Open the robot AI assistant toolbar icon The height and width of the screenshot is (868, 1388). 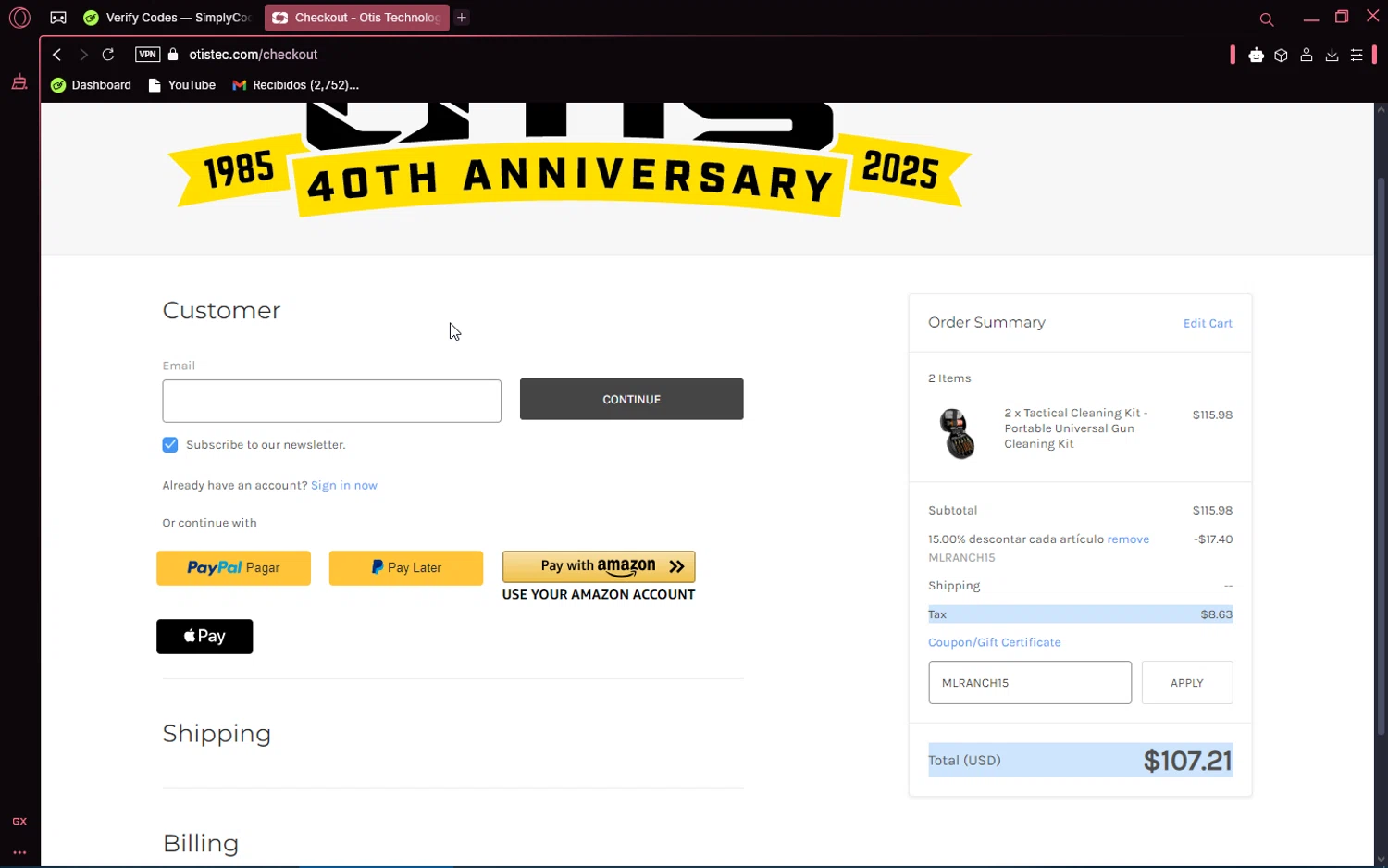(x=1256, y=56)
